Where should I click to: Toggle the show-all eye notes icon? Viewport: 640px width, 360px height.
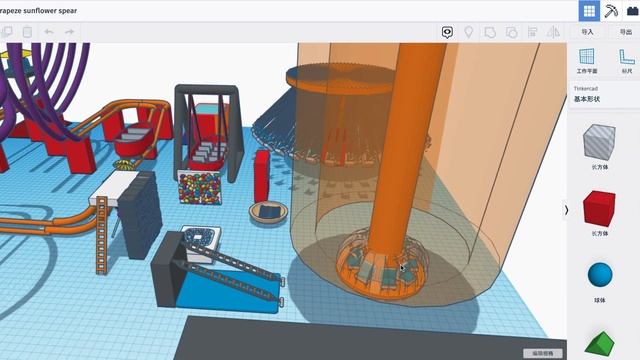click(x=447, y=32)
